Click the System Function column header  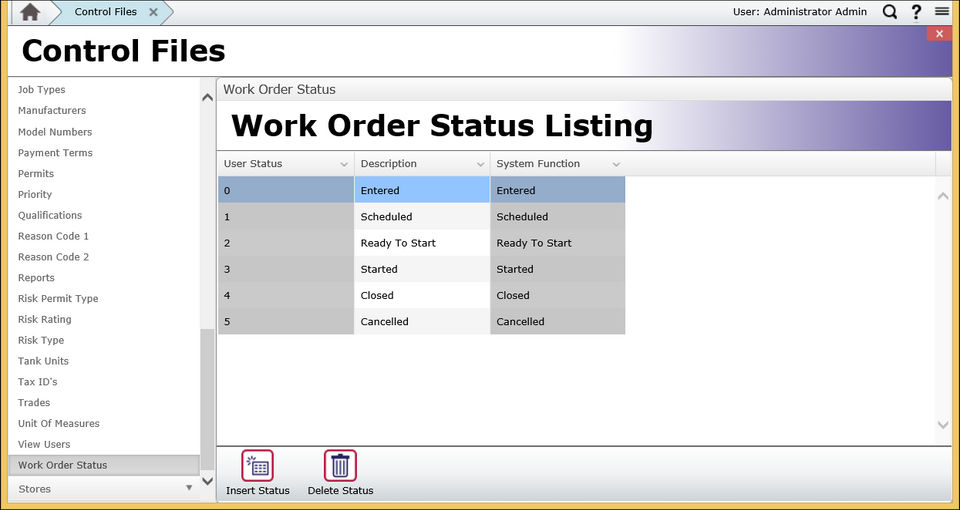point(558,164)
